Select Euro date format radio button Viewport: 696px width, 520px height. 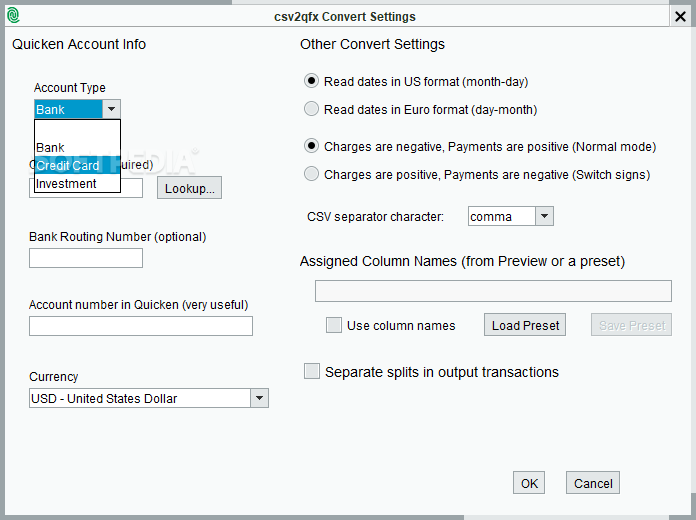coord(311,109)
